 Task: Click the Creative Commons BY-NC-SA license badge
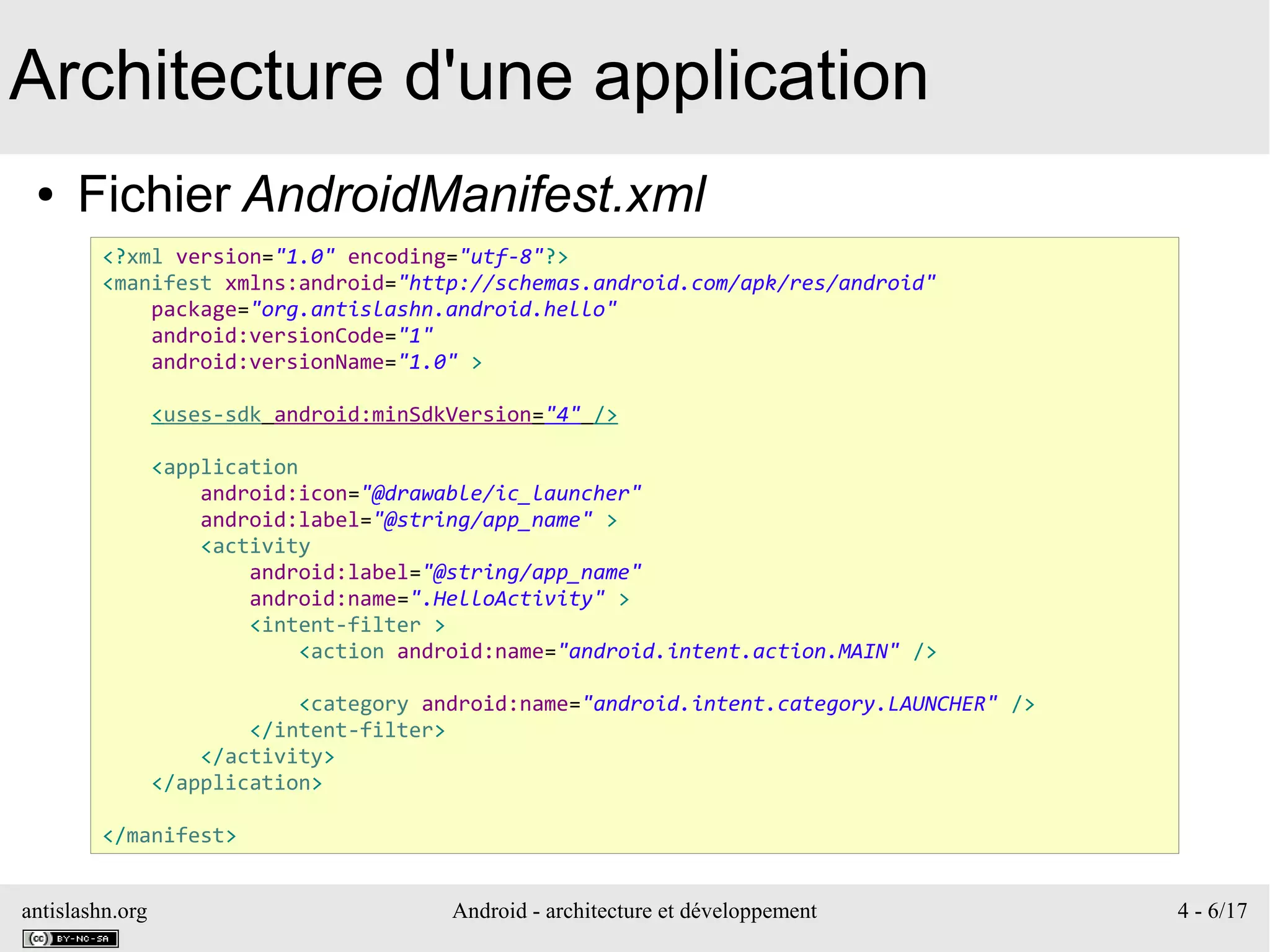click(71, 939)
